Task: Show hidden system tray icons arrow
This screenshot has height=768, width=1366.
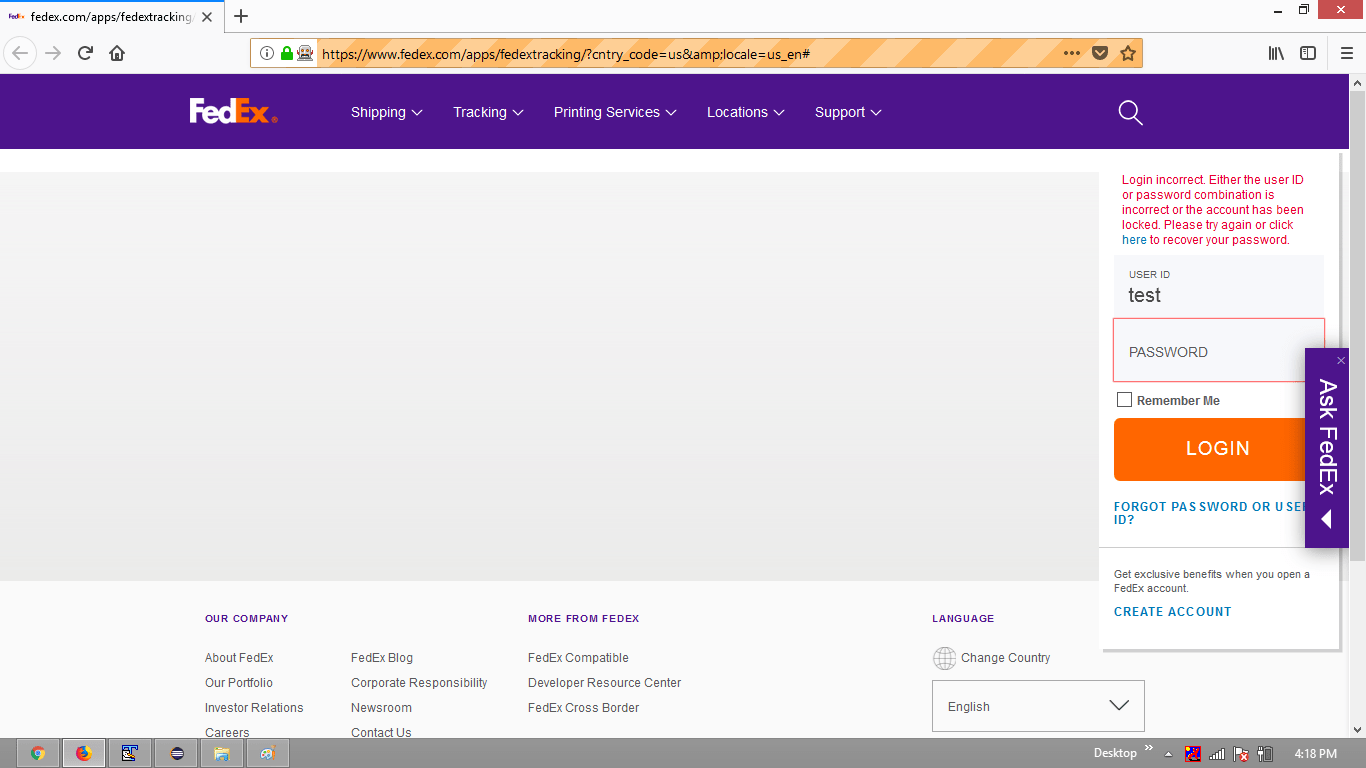Action: click(1168, 754)
